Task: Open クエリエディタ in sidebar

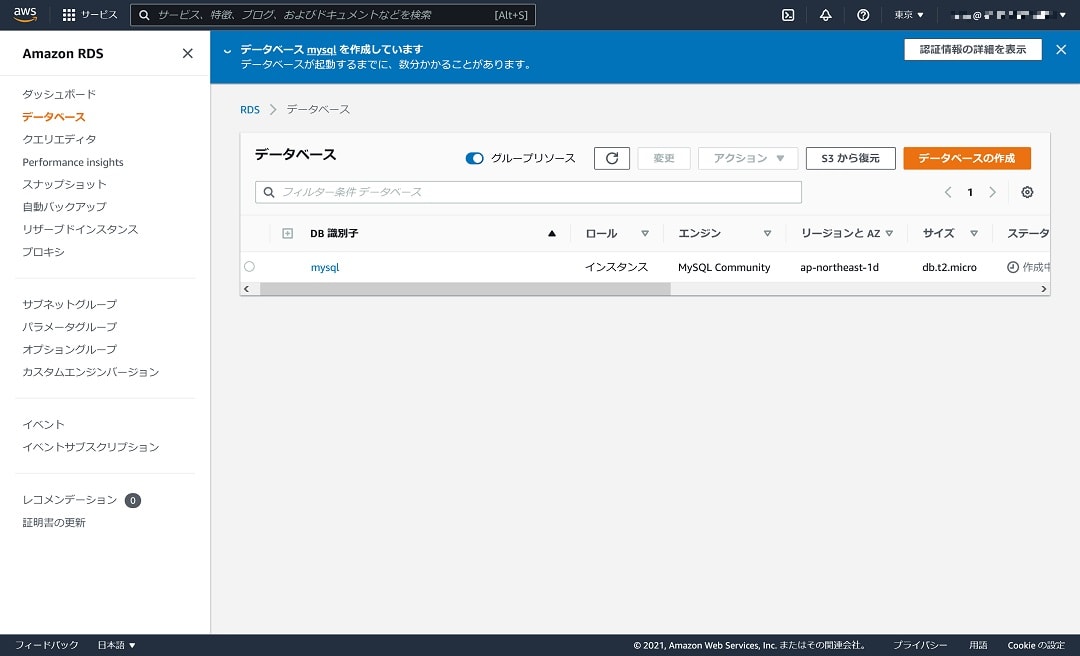Action: tap(59, 139)
